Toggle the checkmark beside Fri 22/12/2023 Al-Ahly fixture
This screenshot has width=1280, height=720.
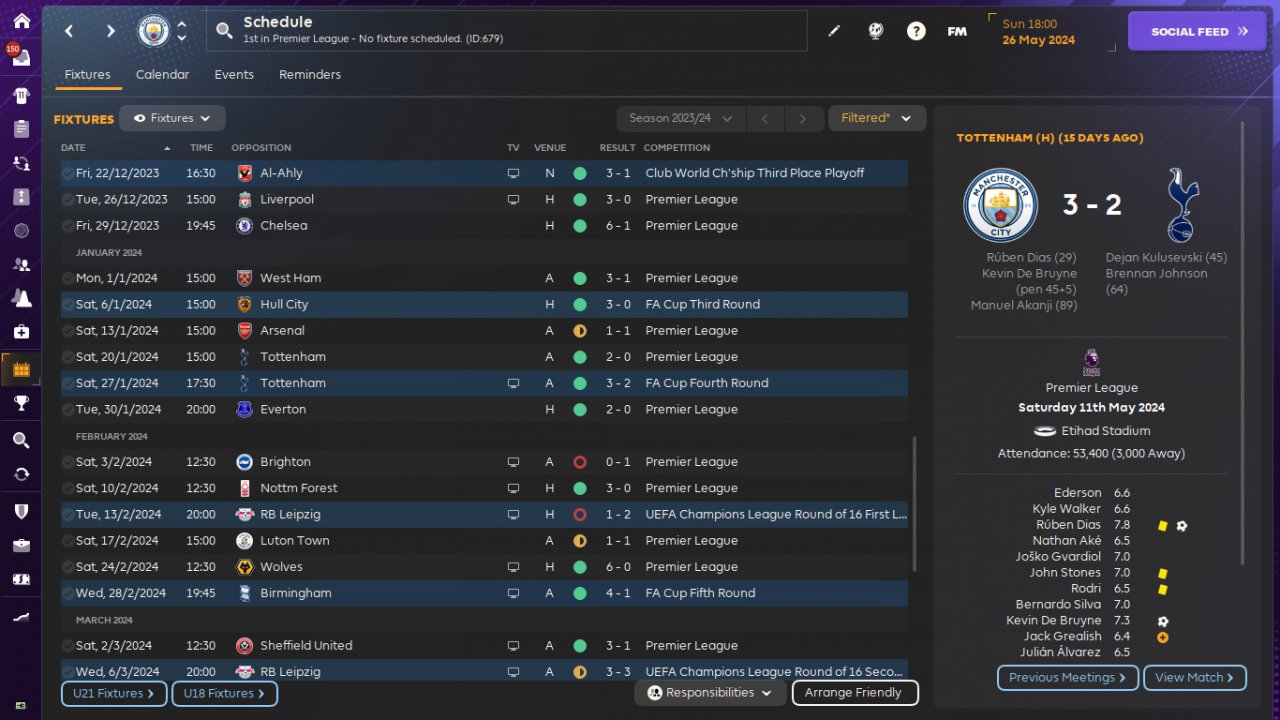67,173
